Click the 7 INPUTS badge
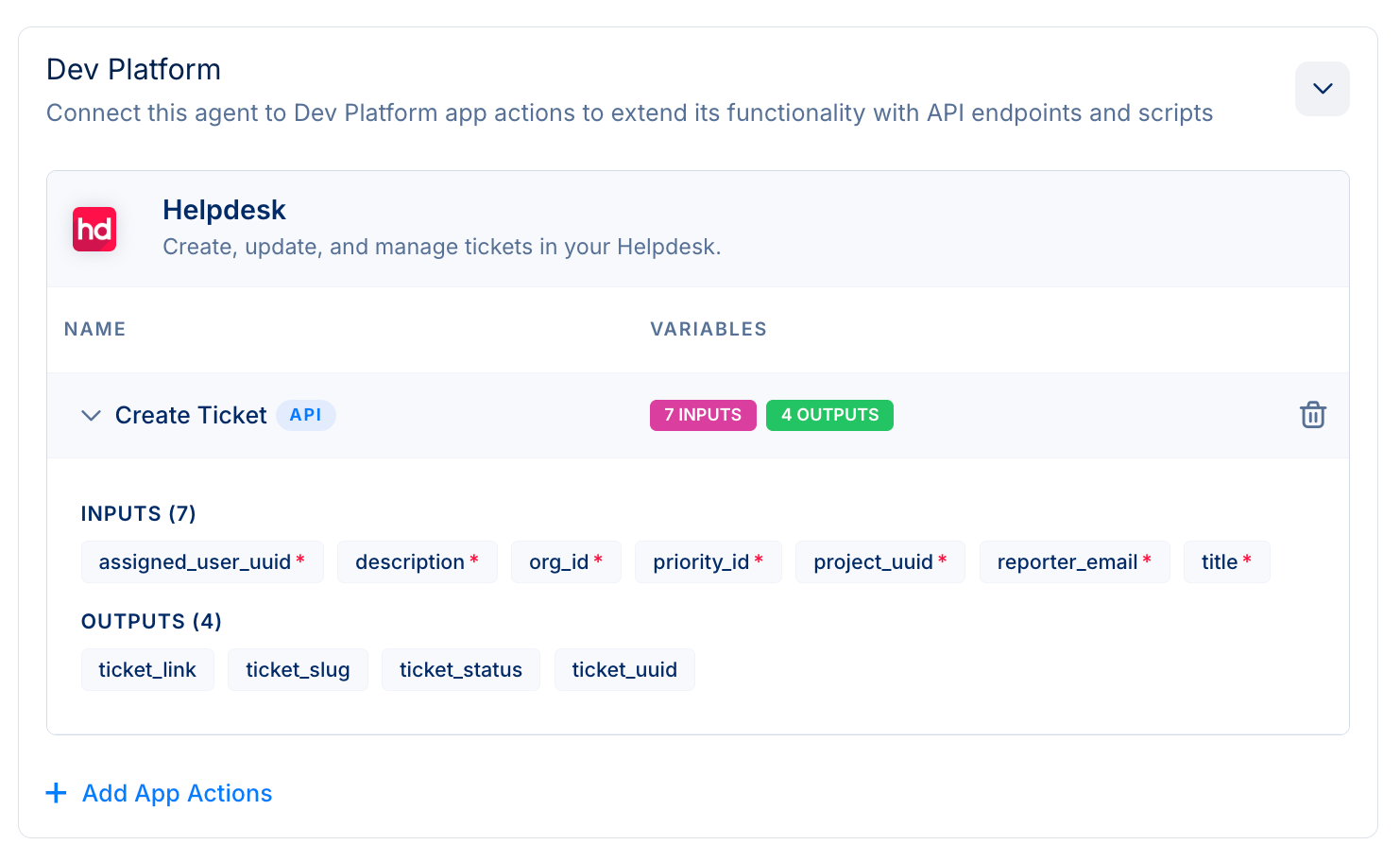This screenshot has width=1400, height=862. (702, 415)
